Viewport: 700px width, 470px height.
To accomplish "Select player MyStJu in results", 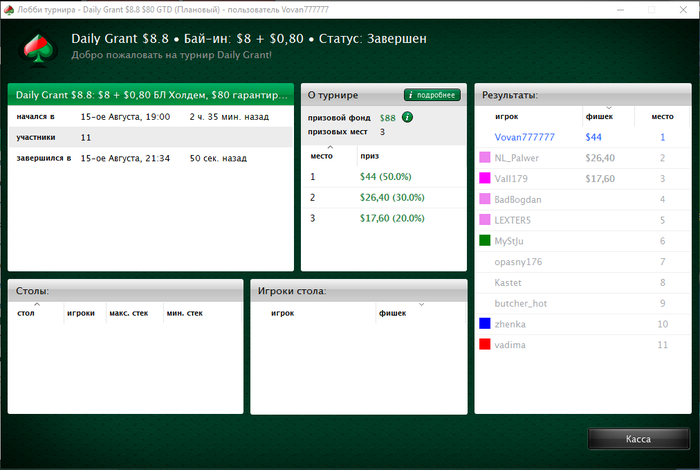I will (508, 241).
